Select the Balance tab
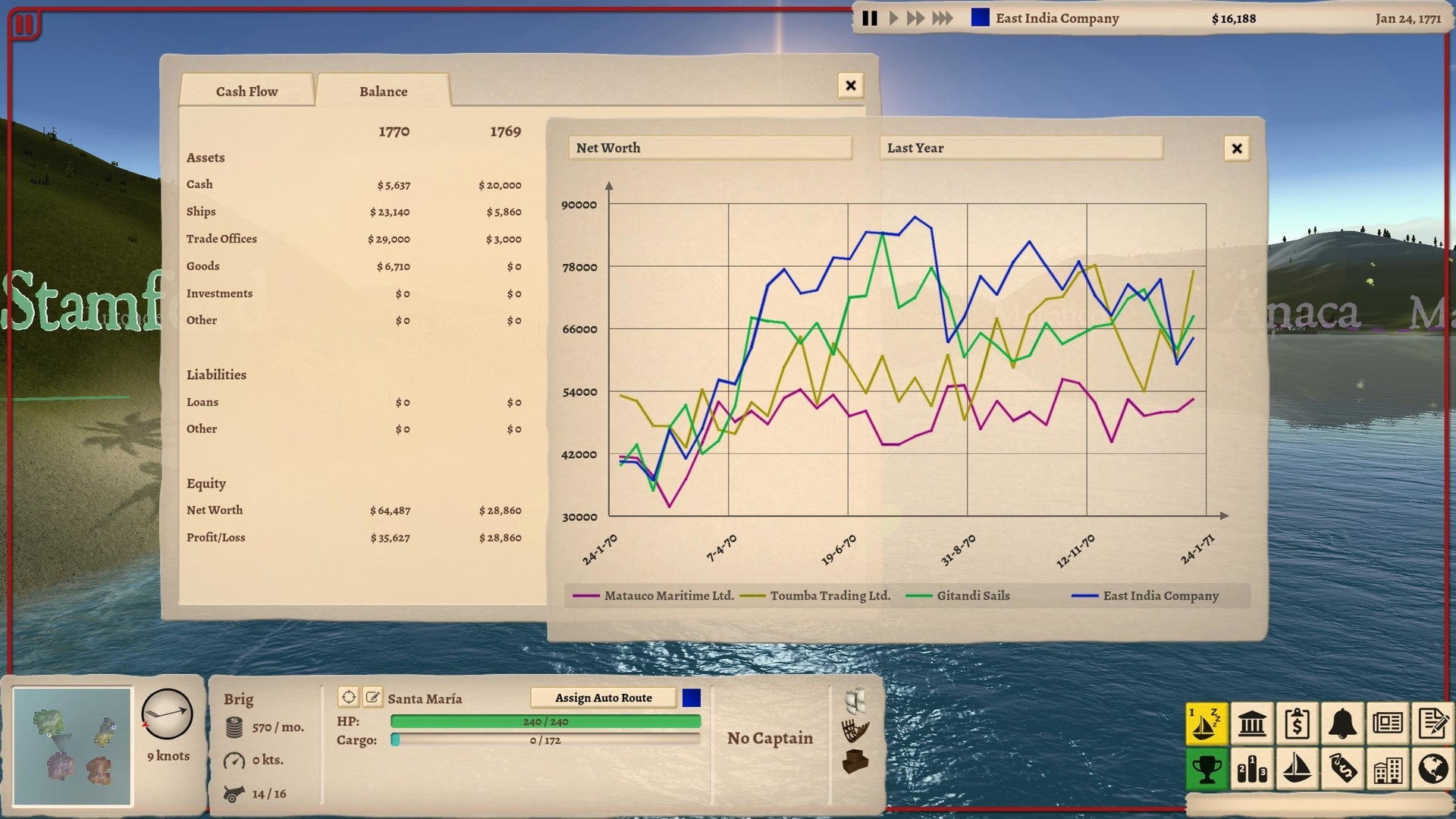The width and height of the screenshot is (1456, 819). coord(383,91)
